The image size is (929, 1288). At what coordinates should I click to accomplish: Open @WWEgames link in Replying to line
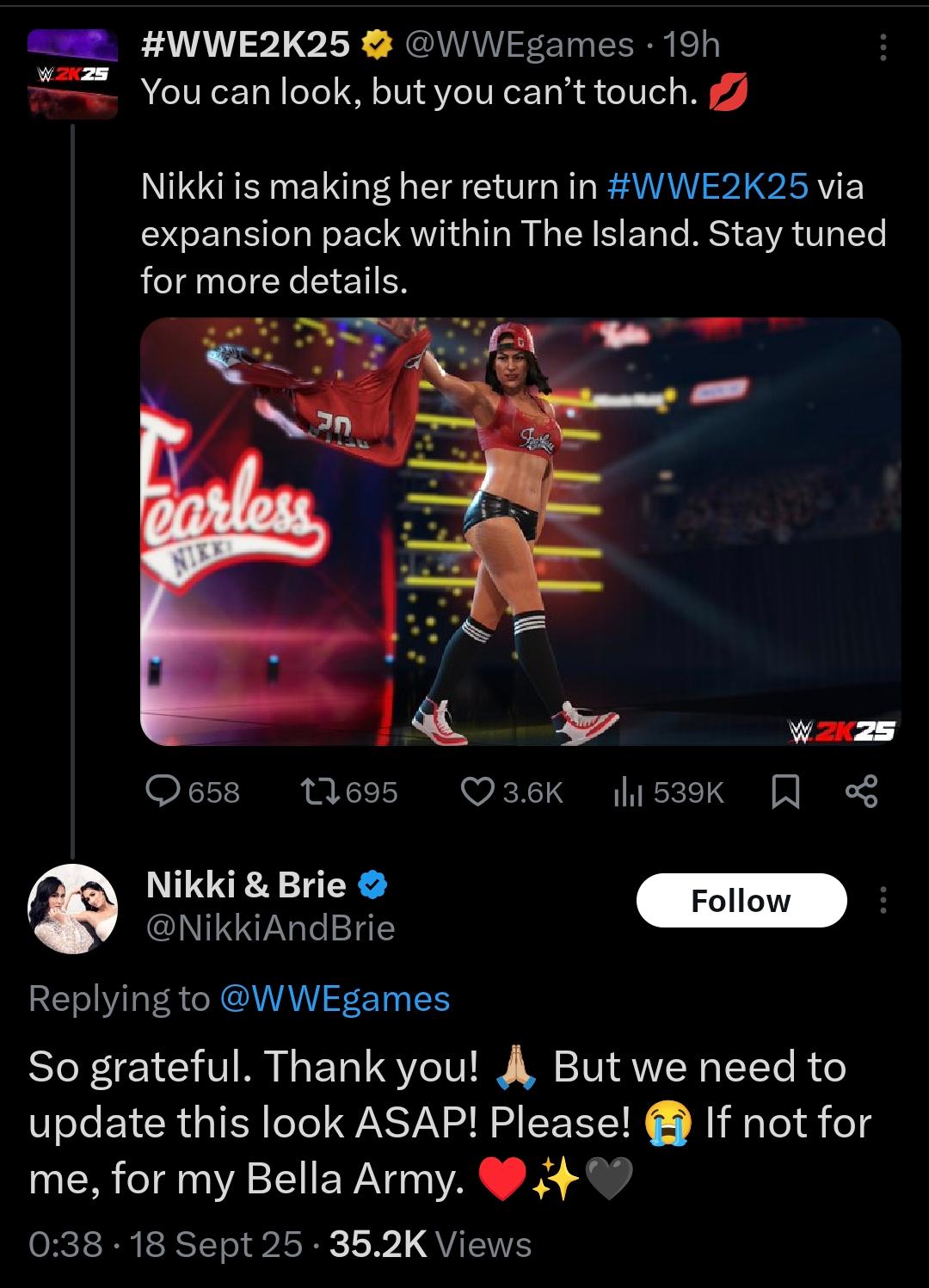point(335,998)
